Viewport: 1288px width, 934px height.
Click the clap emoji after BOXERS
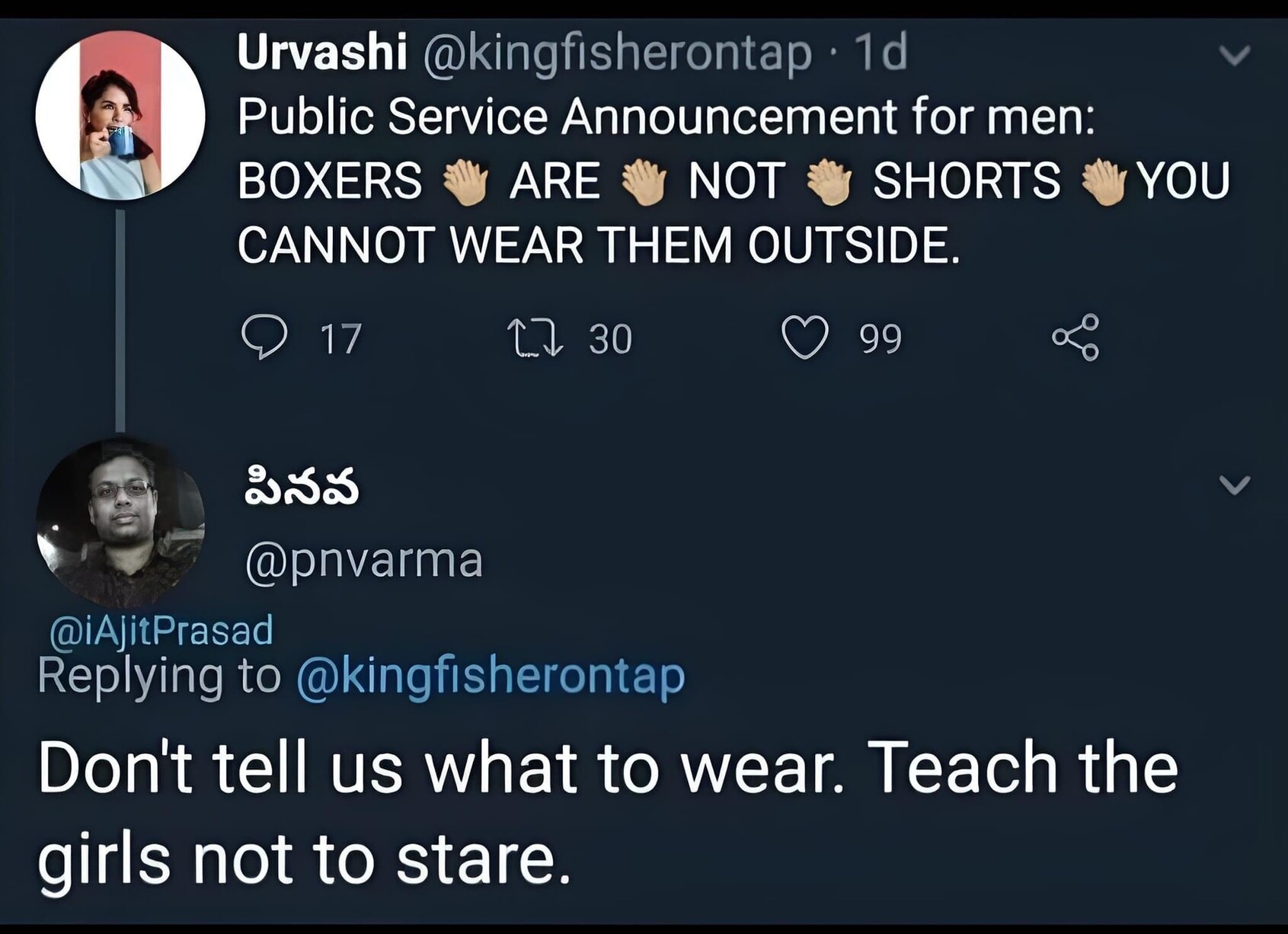(x=465, y=182)
